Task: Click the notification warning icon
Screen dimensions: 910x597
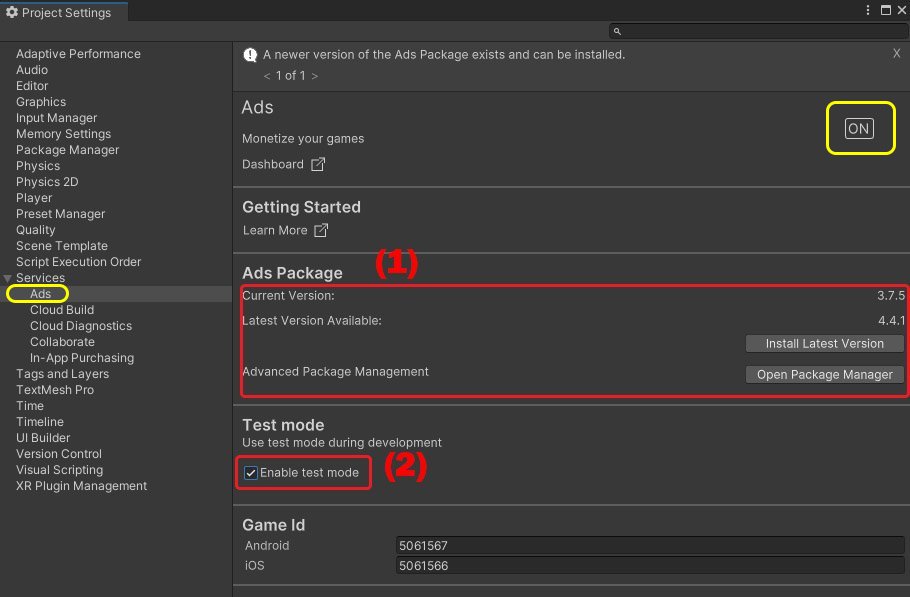Action: (x=250, y=55)
